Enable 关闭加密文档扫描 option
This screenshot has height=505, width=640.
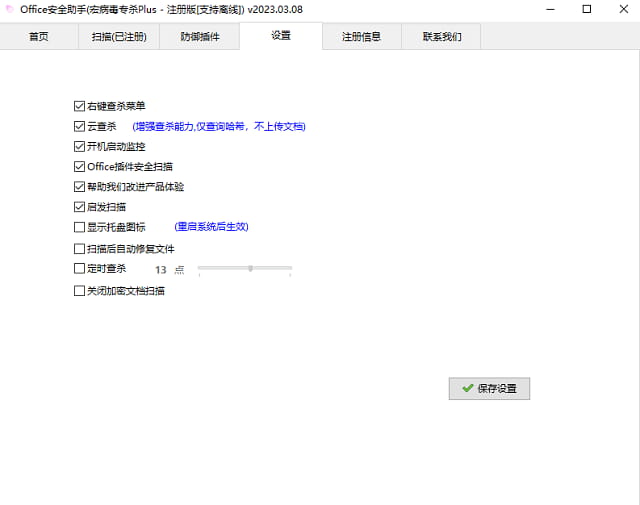[x=80, y=292]
